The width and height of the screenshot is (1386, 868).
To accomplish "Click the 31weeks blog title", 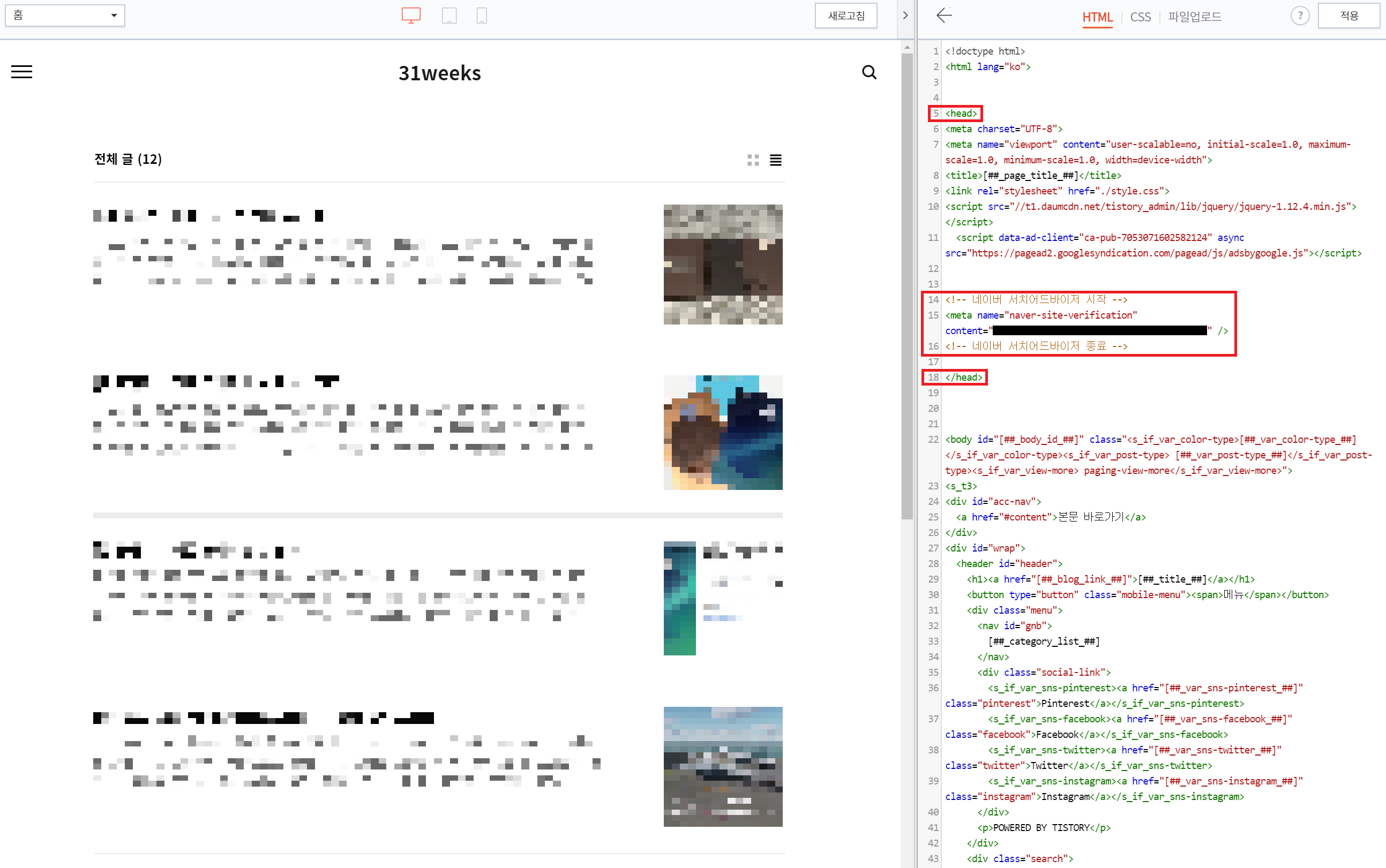I will 439,73.
